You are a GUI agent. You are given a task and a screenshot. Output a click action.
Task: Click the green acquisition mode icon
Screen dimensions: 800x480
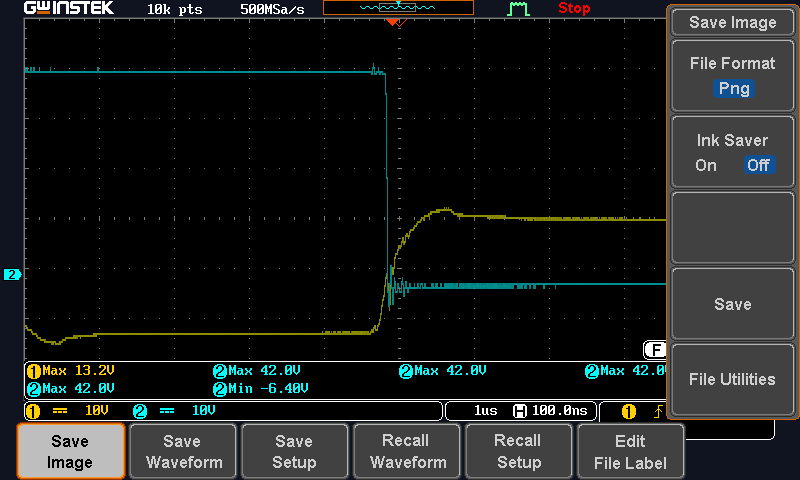[x=518, y=9]
